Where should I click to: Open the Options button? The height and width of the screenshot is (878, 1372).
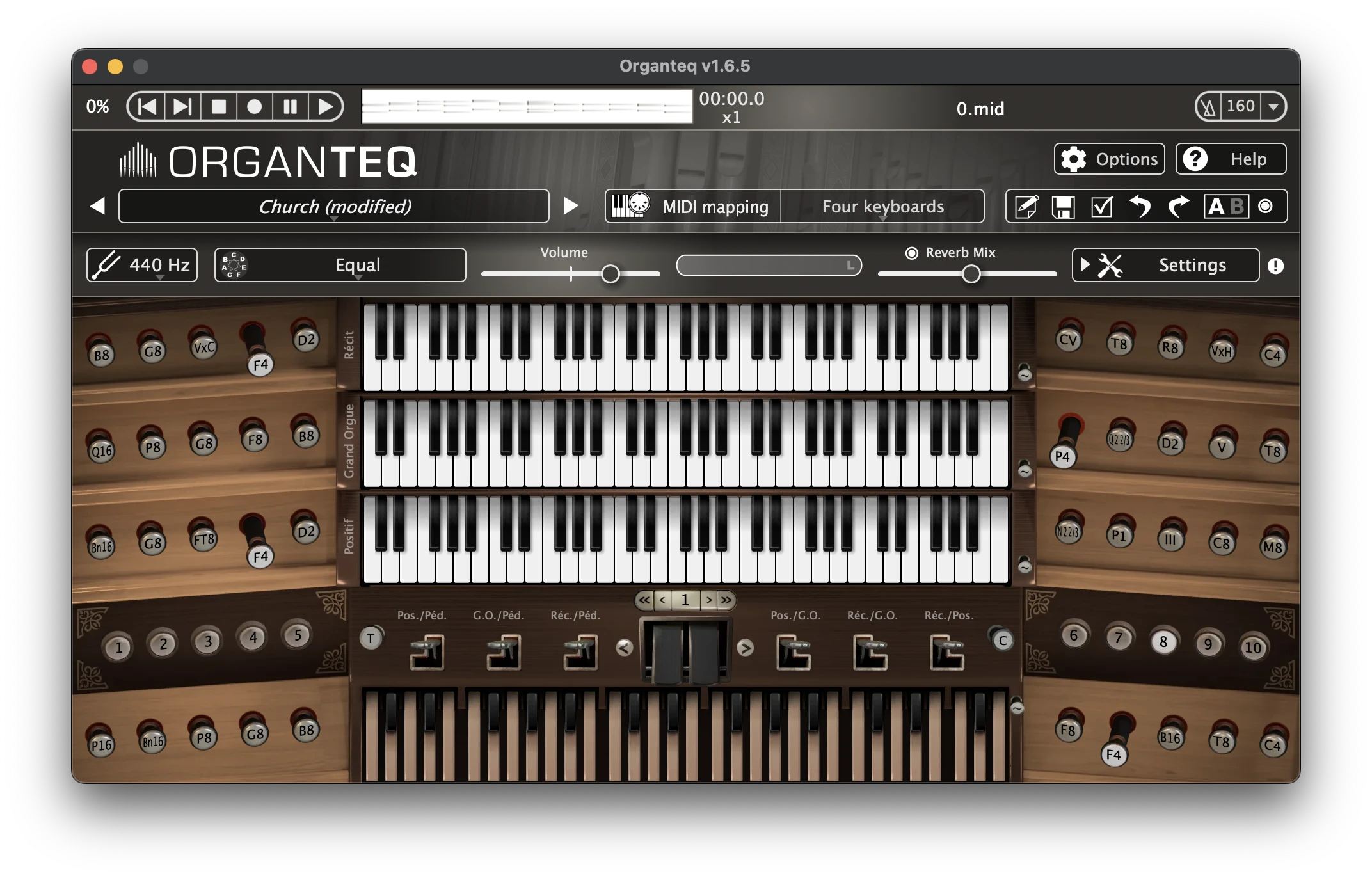pos(1109,159)
